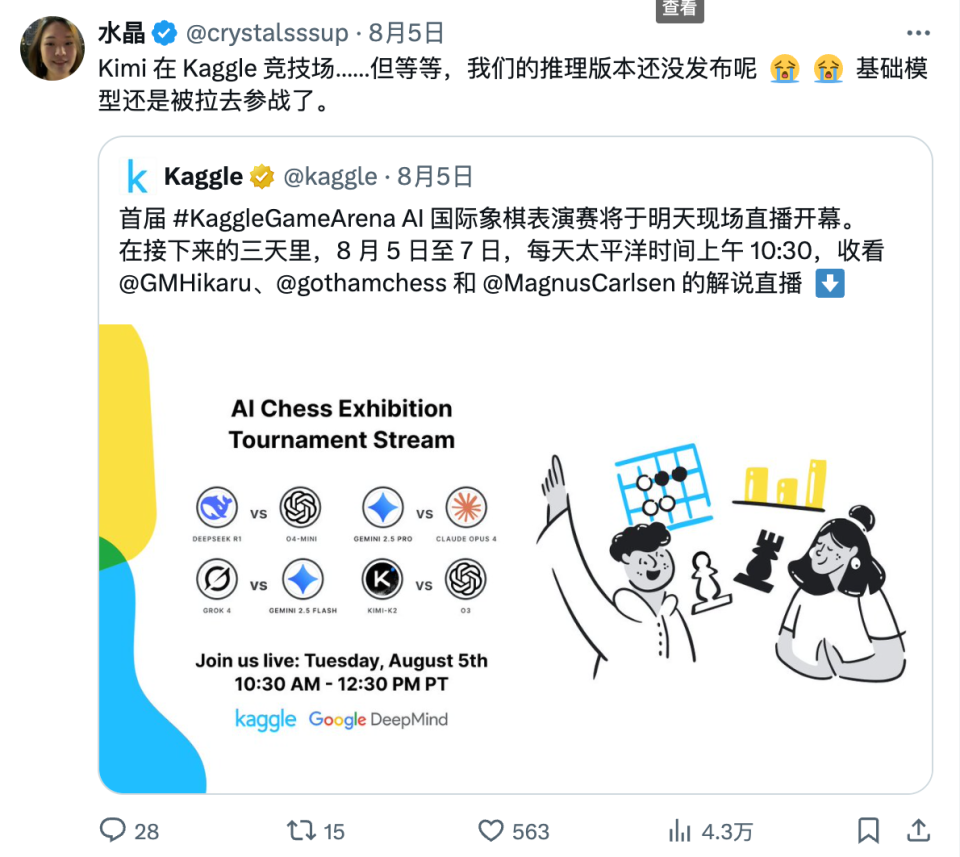Open the @gothamchess mention
960x857 pixels.
(x=361, y=283)
